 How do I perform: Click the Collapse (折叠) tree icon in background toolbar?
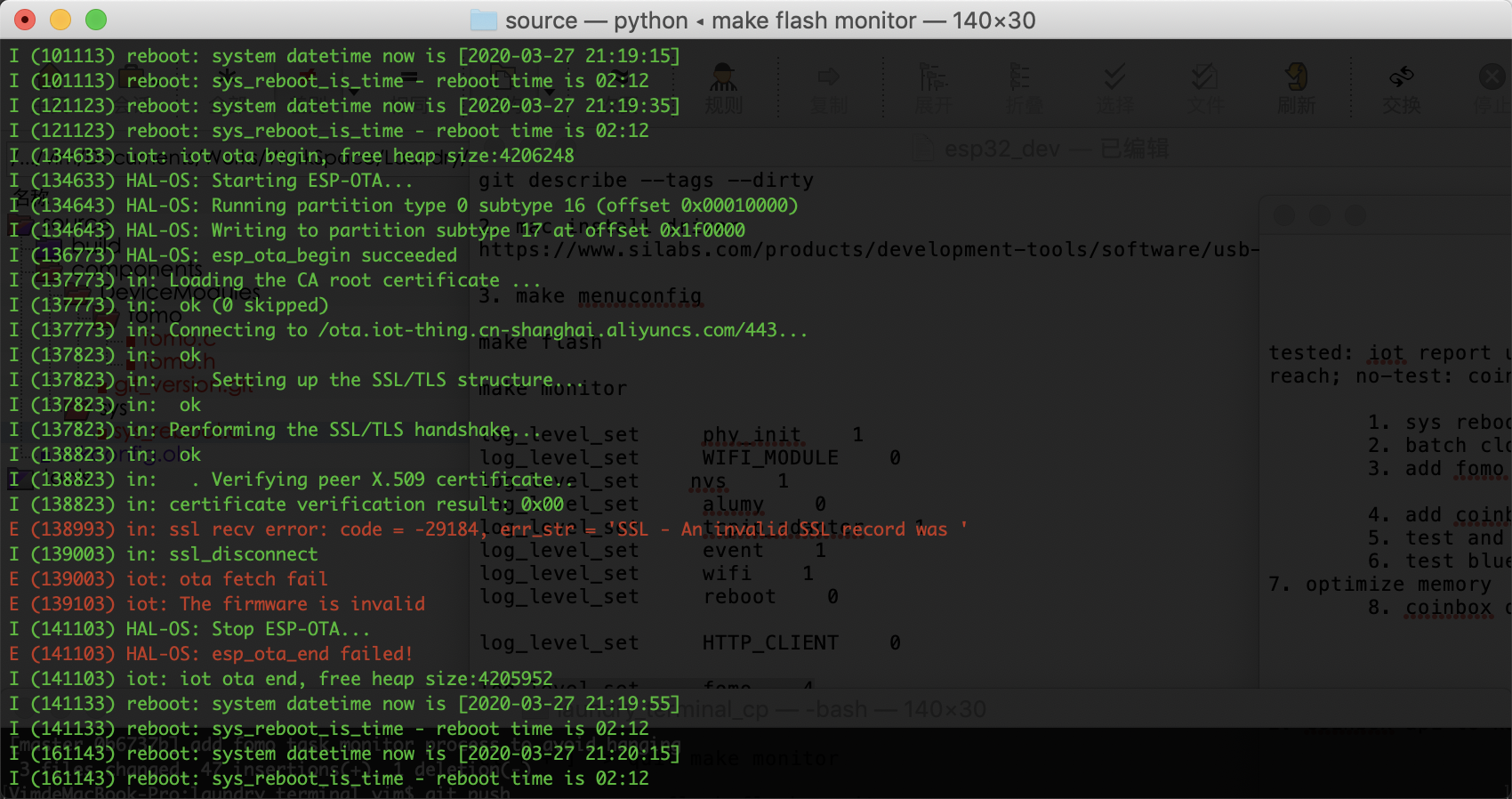pos(1021,77)
